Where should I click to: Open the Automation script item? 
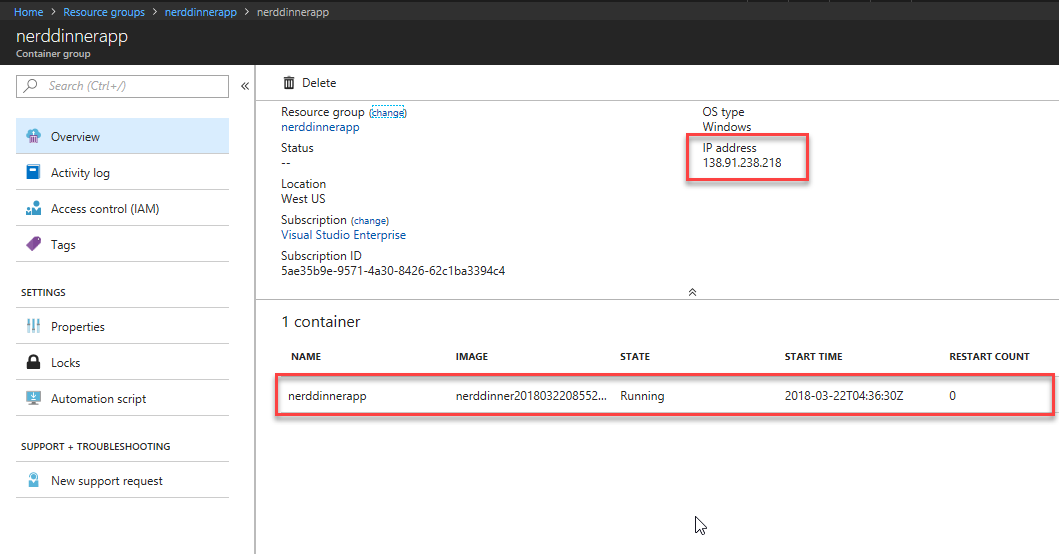click(x=122, y=399)
